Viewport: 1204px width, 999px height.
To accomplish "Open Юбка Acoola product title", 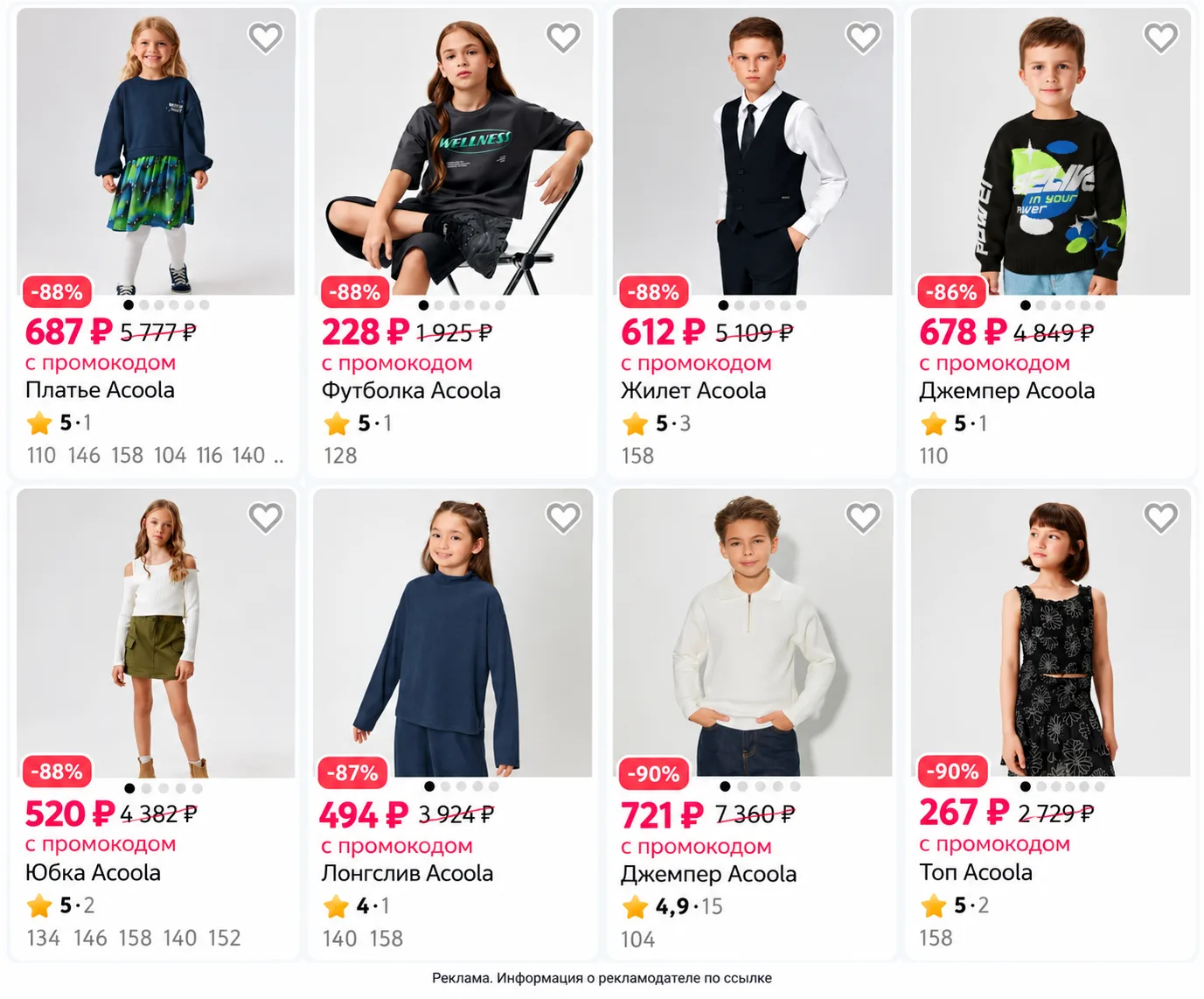I will coord(93,872).
